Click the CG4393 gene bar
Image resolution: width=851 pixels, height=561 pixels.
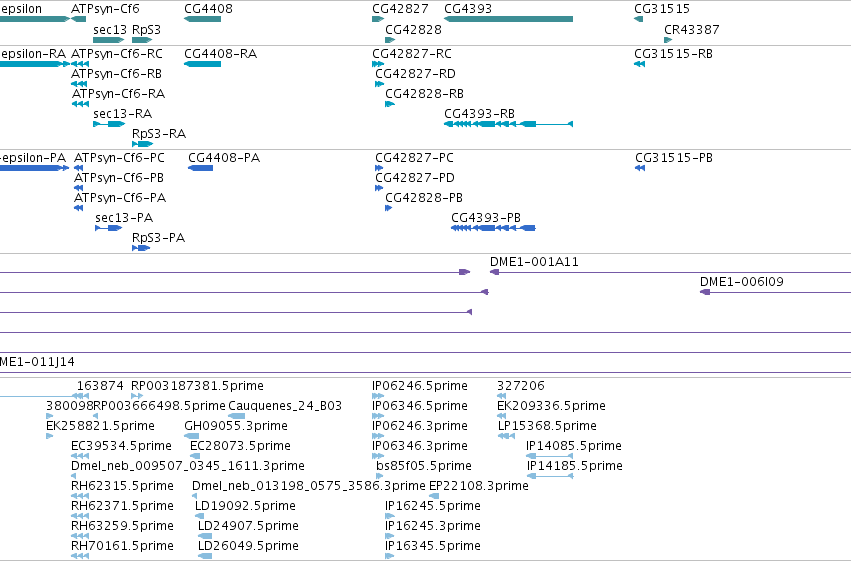[x=509, y=19]
